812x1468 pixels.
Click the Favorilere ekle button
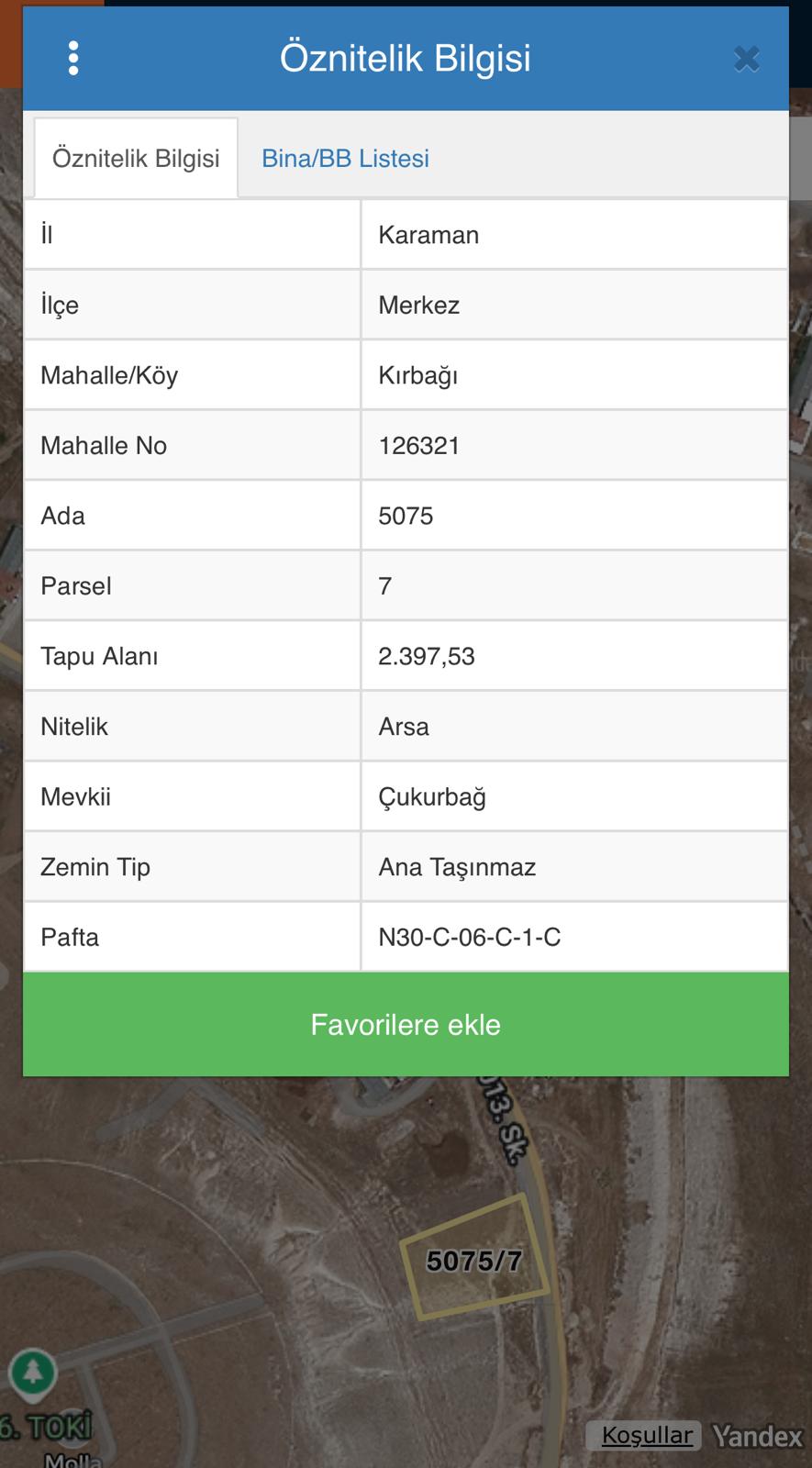[x=406, y=1024]
